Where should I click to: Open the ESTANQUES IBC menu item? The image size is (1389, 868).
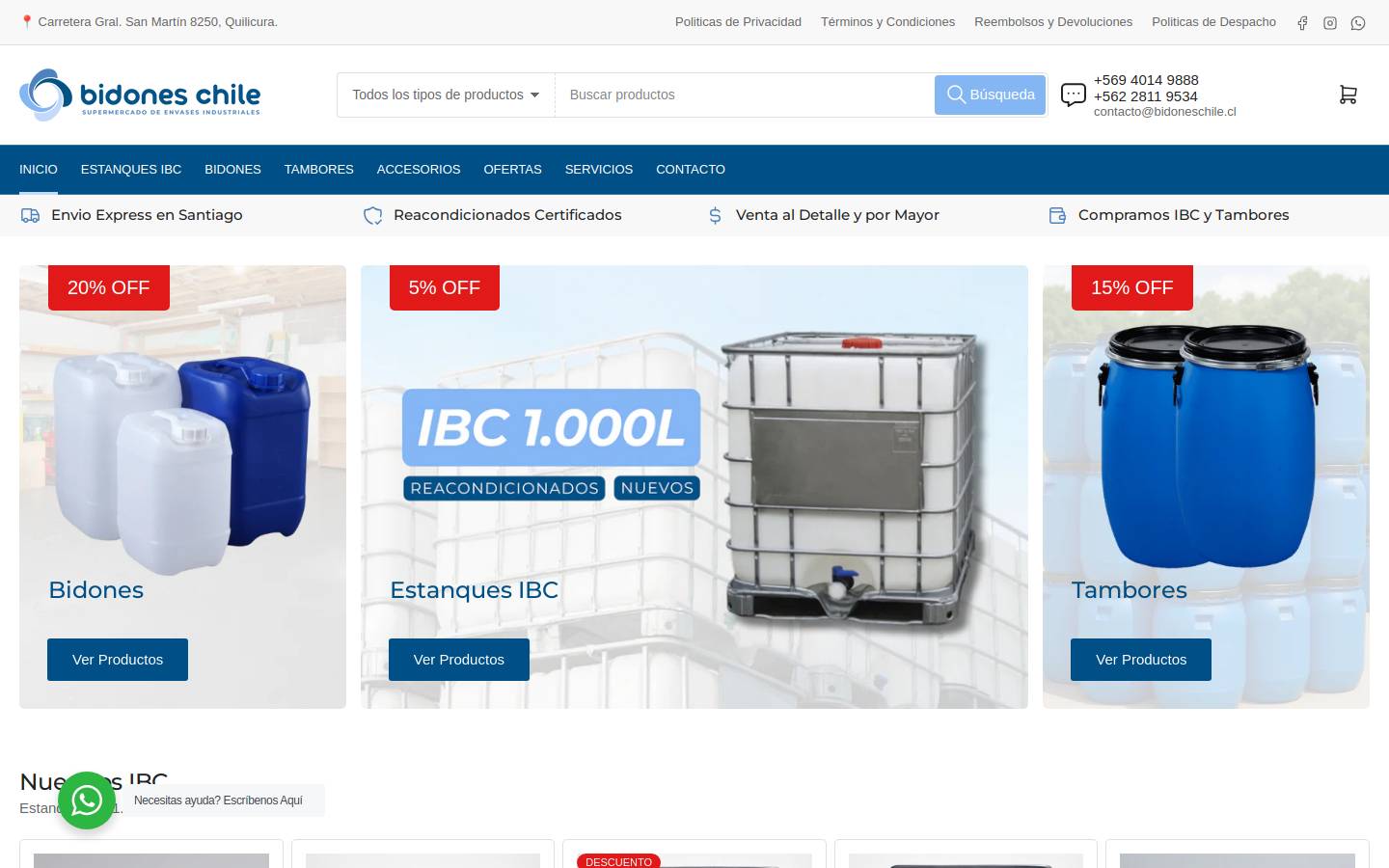point(131,170)
